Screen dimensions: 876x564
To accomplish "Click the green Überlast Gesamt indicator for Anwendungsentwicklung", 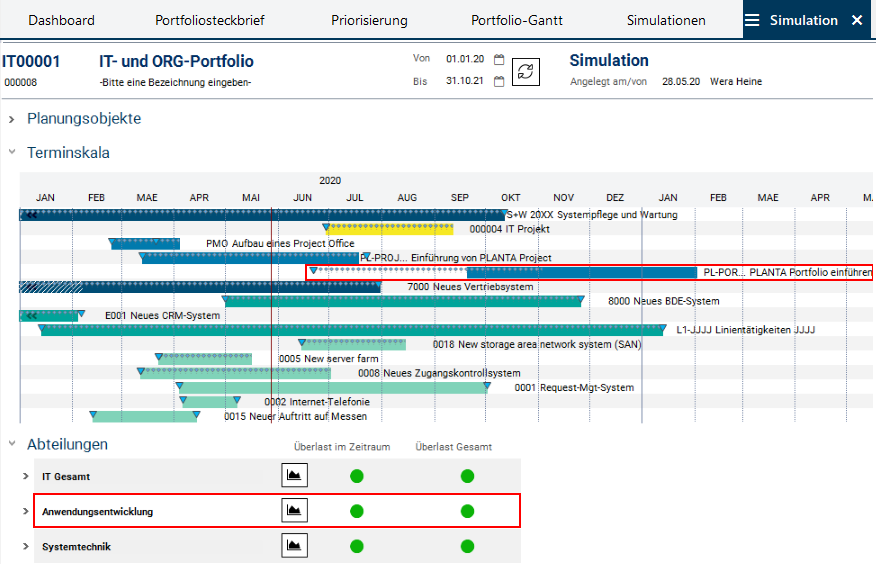I will coord(467,511).
